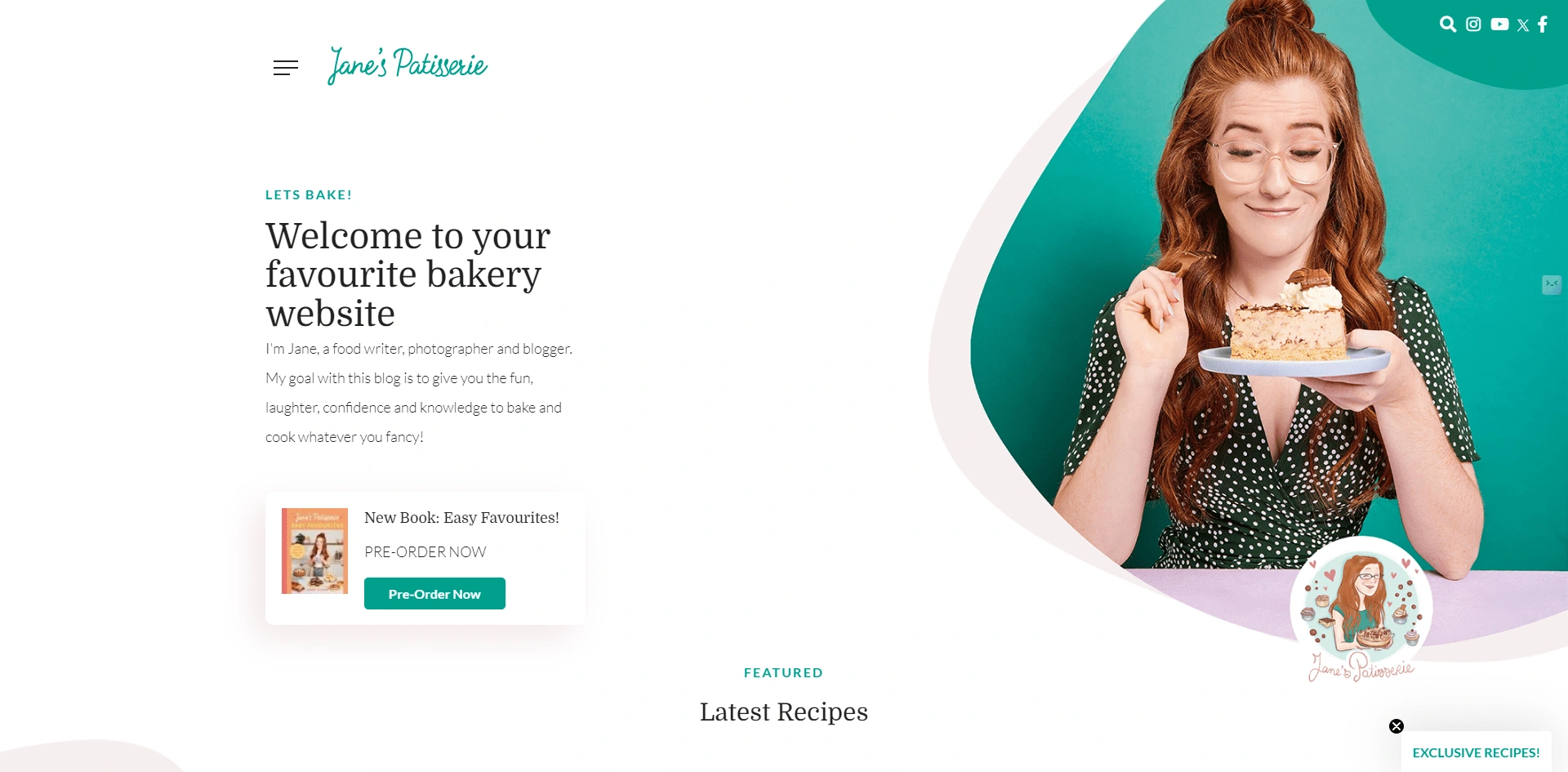Open the EXCLUSIVE RECIPES! popup tab
This screenshot has width=1568, height=772.
pos(1476,752)
